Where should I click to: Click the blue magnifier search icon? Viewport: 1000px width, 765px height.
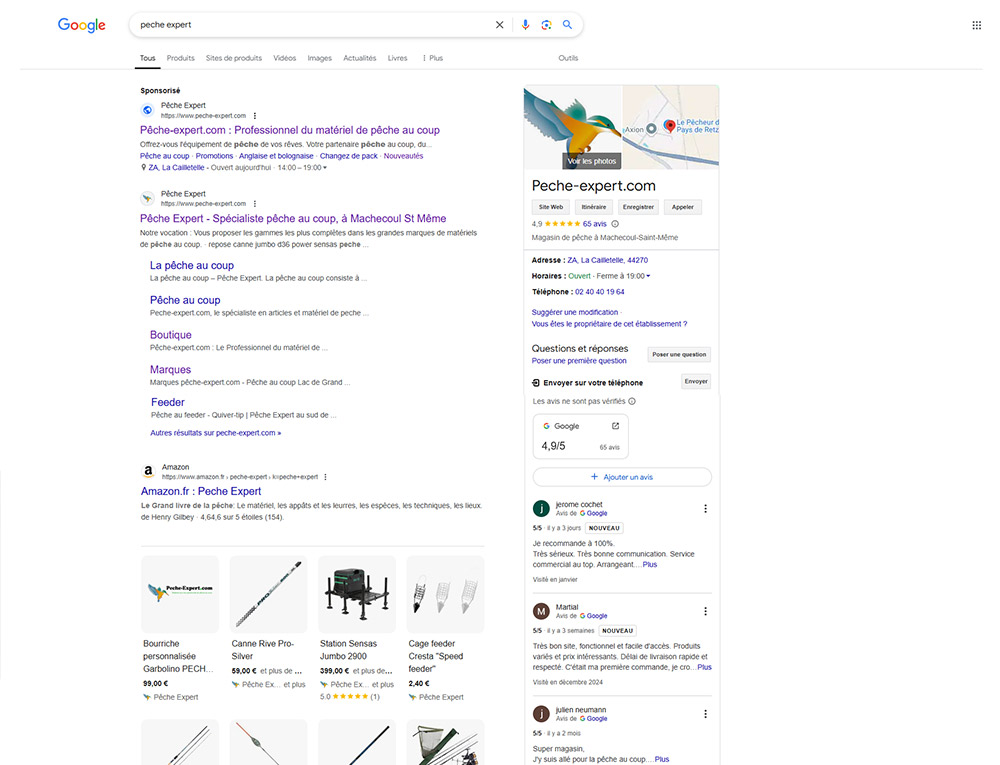coord(567,25)
